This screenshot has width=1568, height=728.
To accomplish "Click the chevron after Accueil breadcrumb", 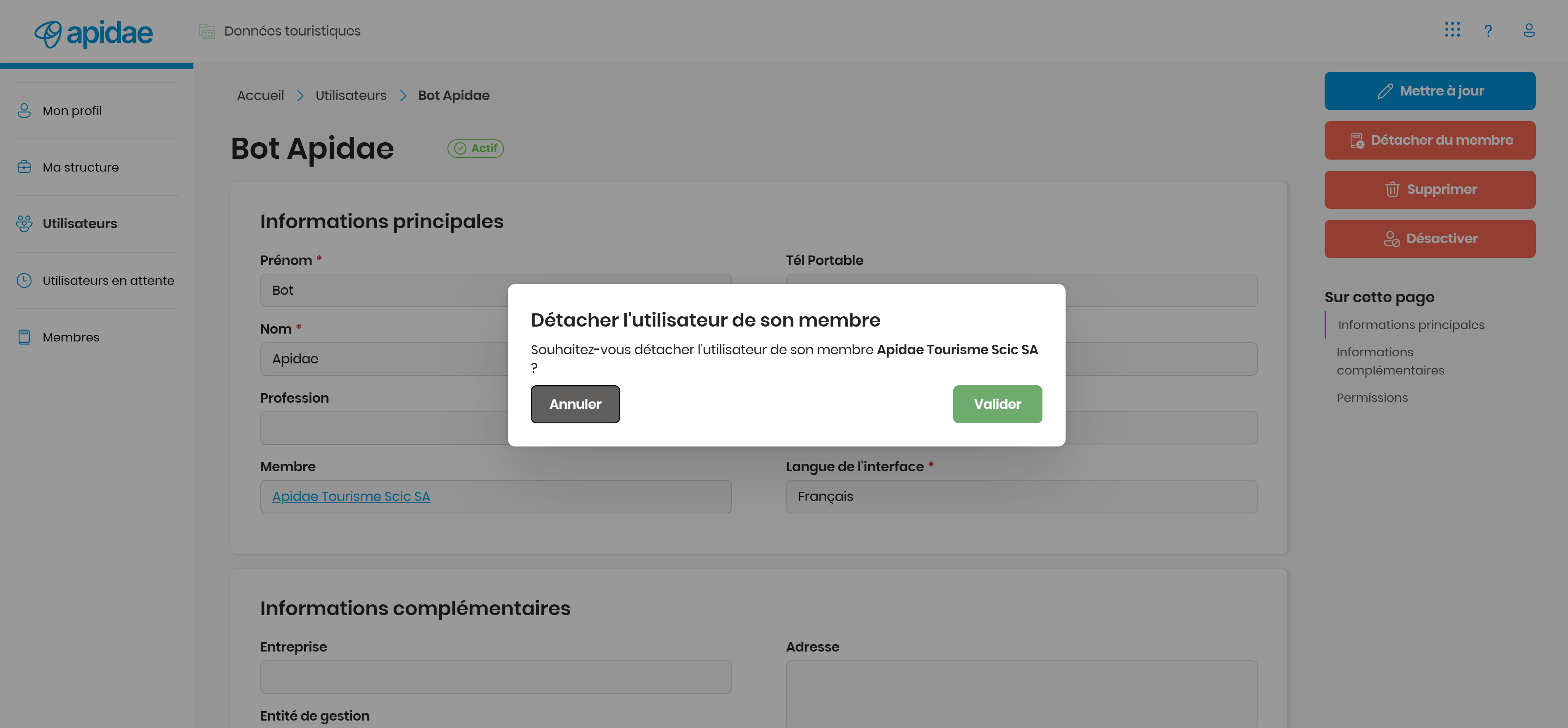I will coord(300,95).
